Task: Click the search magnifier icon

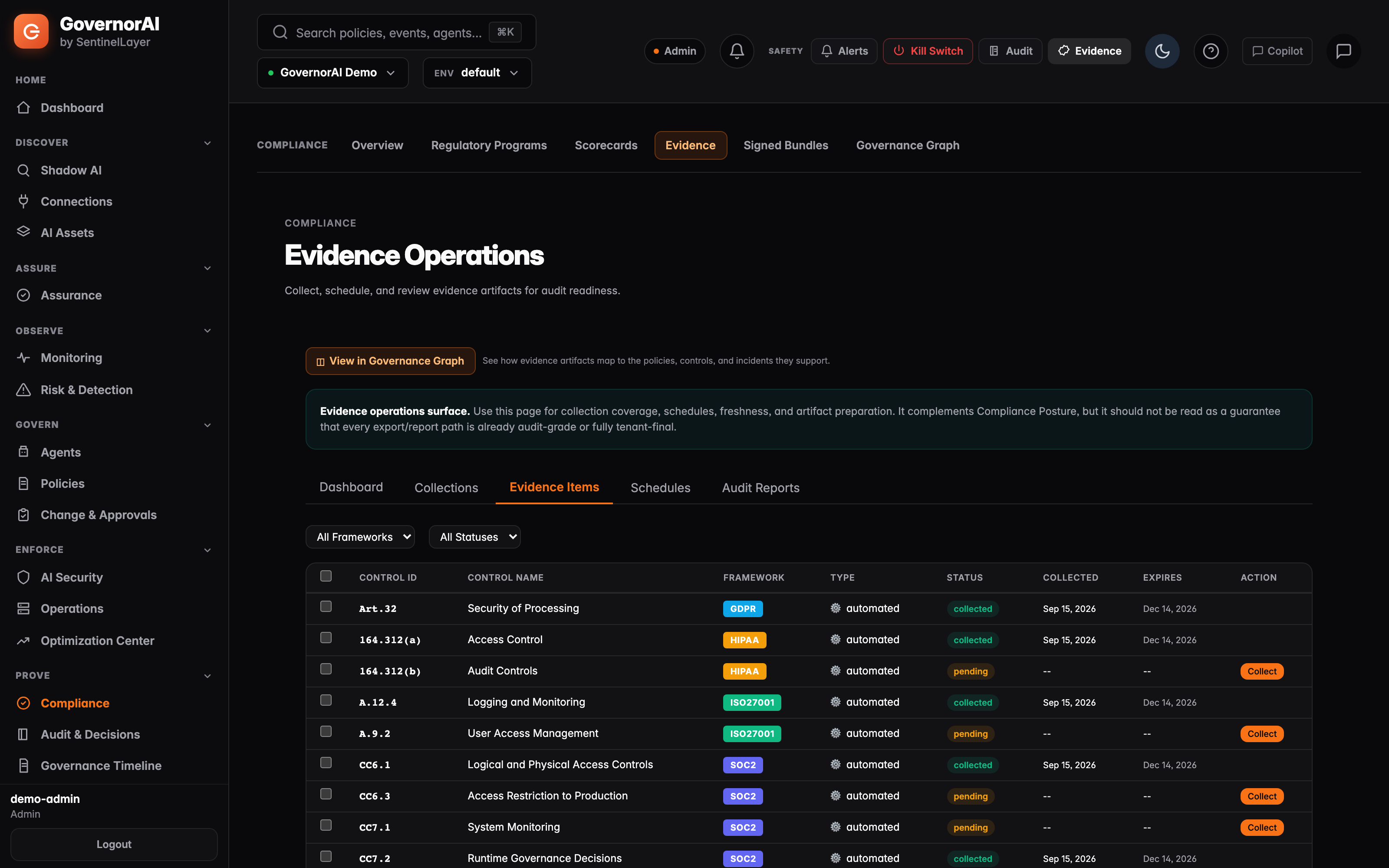Action: click(280, 32)
